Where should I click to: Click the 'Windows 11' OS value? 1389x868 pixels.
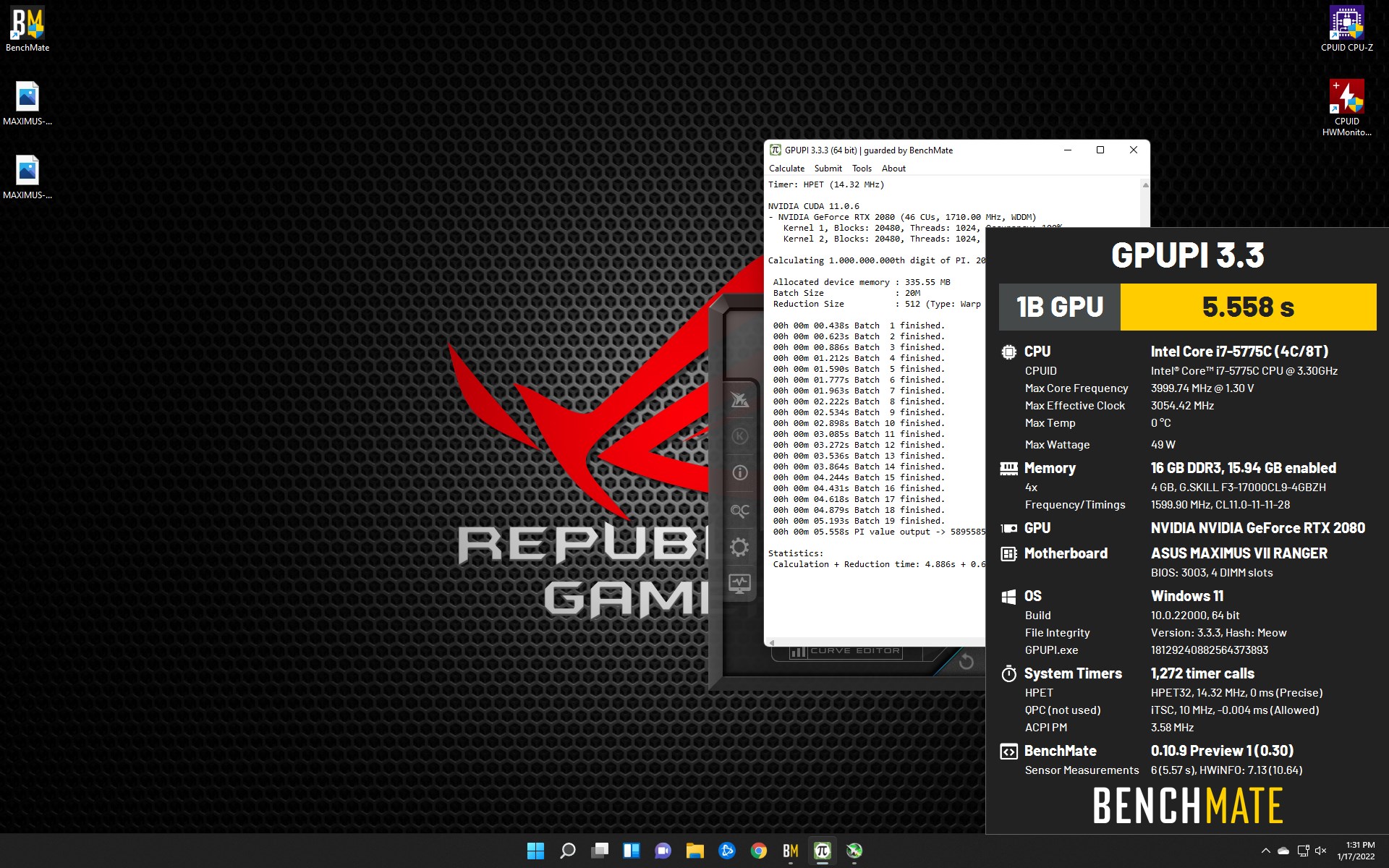1187,596
